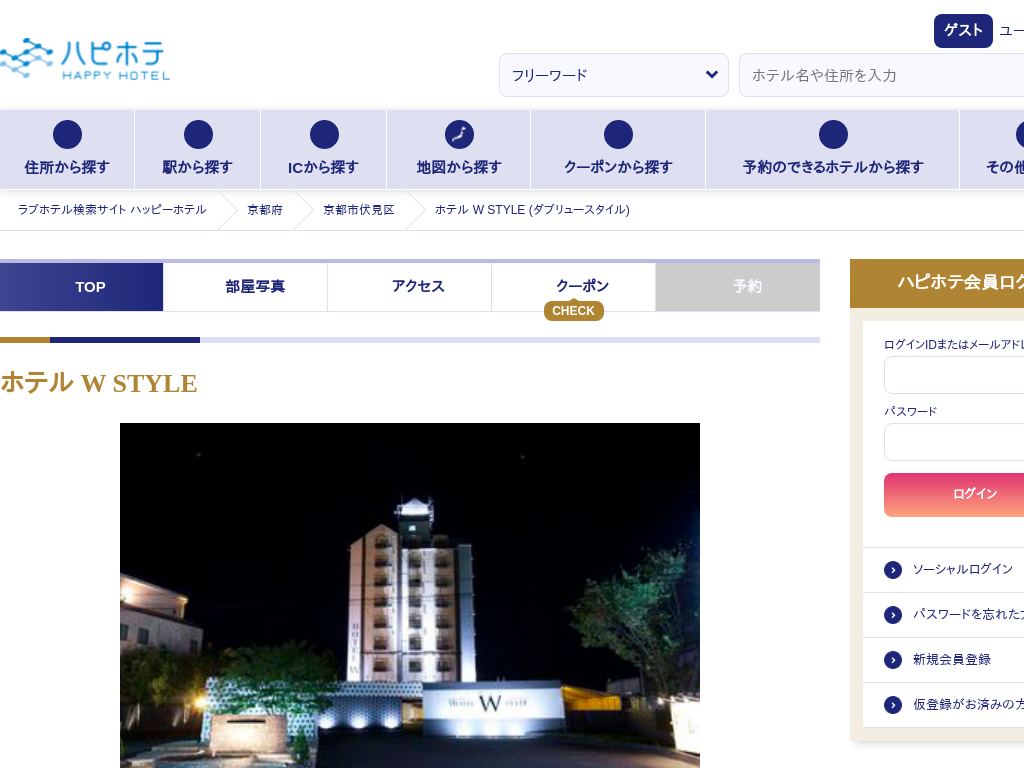Click the ICから探す circle icon

[x=324, y=135]
